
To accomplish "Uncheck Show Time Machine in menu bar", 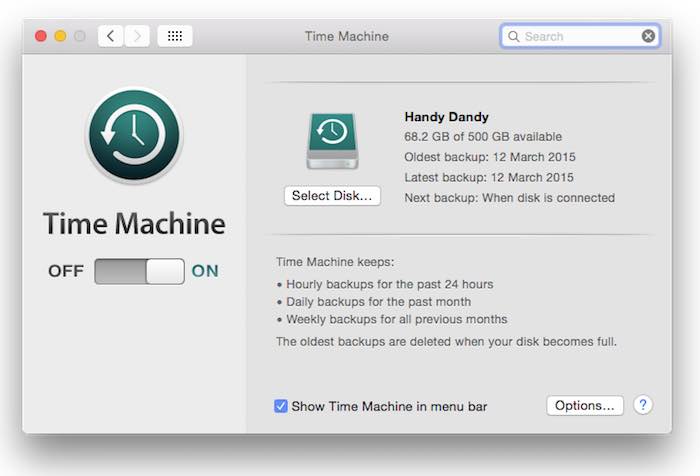I will click(x=280, y=406).
